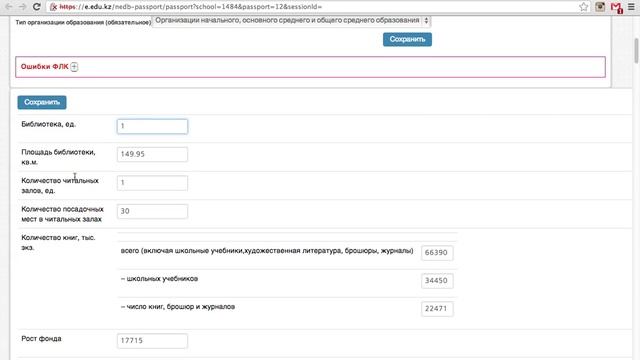Open the Chrome hamburger menu

631,7
